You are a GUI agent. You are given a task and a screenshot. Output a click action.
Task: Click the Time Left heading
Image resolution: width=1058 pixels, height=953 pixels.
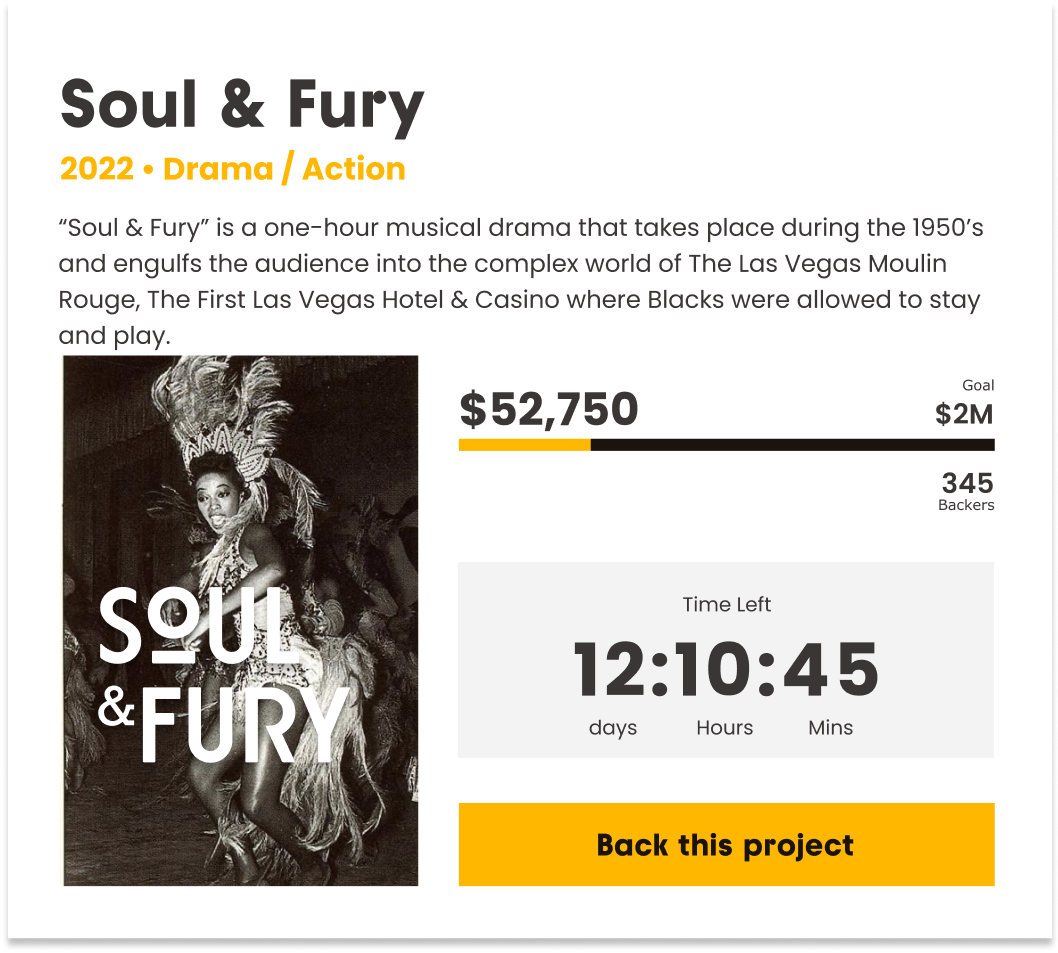click(727, 604)
